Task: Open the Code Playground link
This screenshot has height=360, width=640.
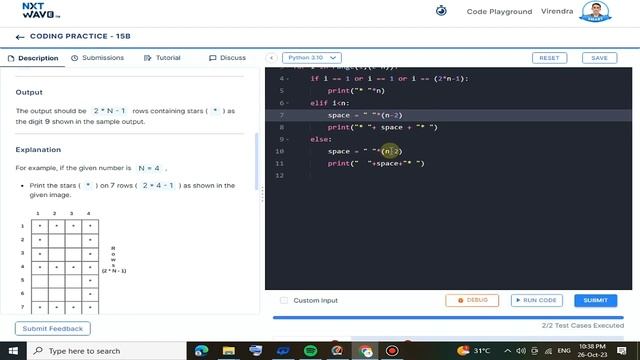Action: (x=499, y=12)
